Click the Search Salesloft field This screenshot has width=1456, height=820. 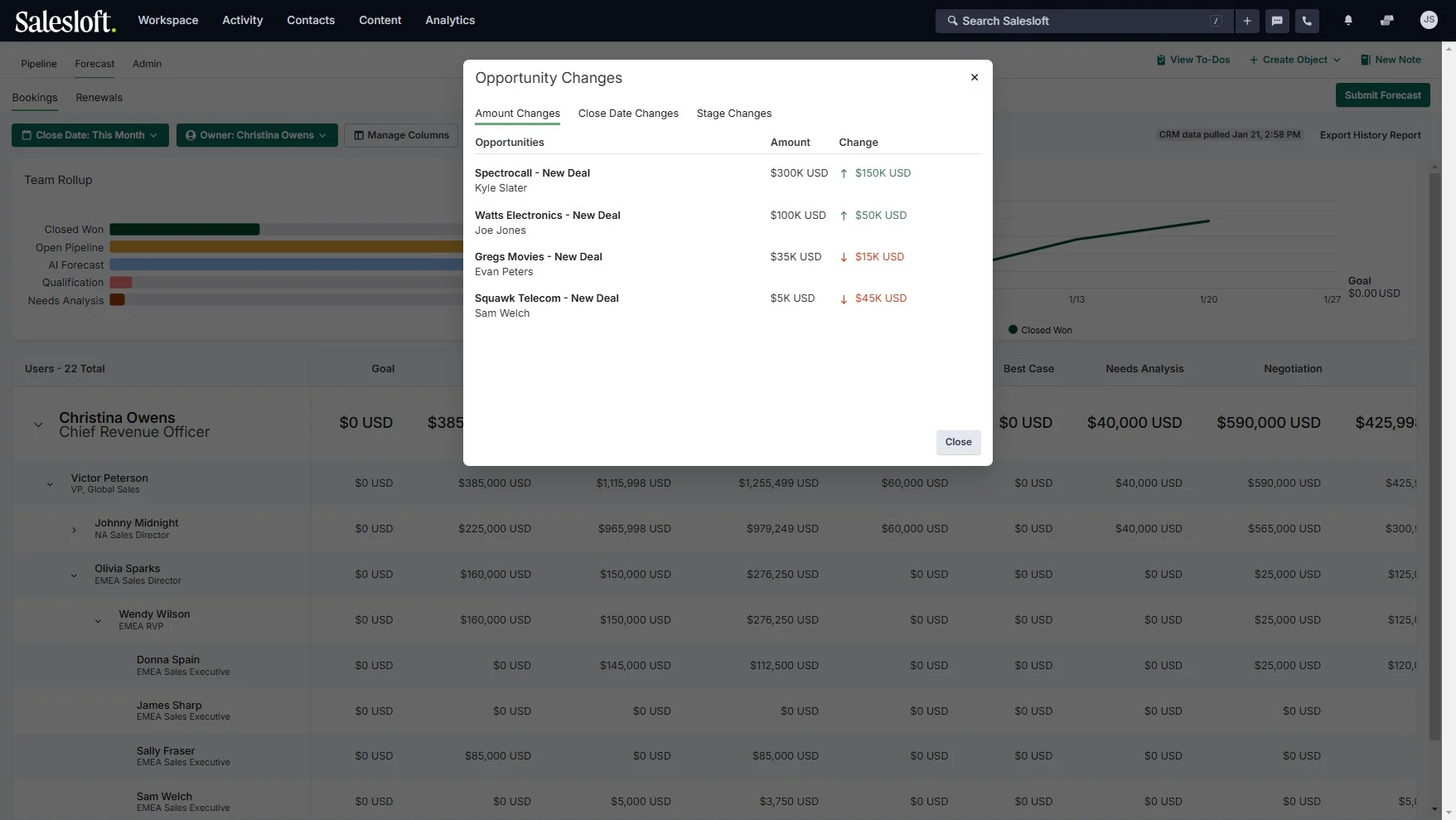point(1084,21)
